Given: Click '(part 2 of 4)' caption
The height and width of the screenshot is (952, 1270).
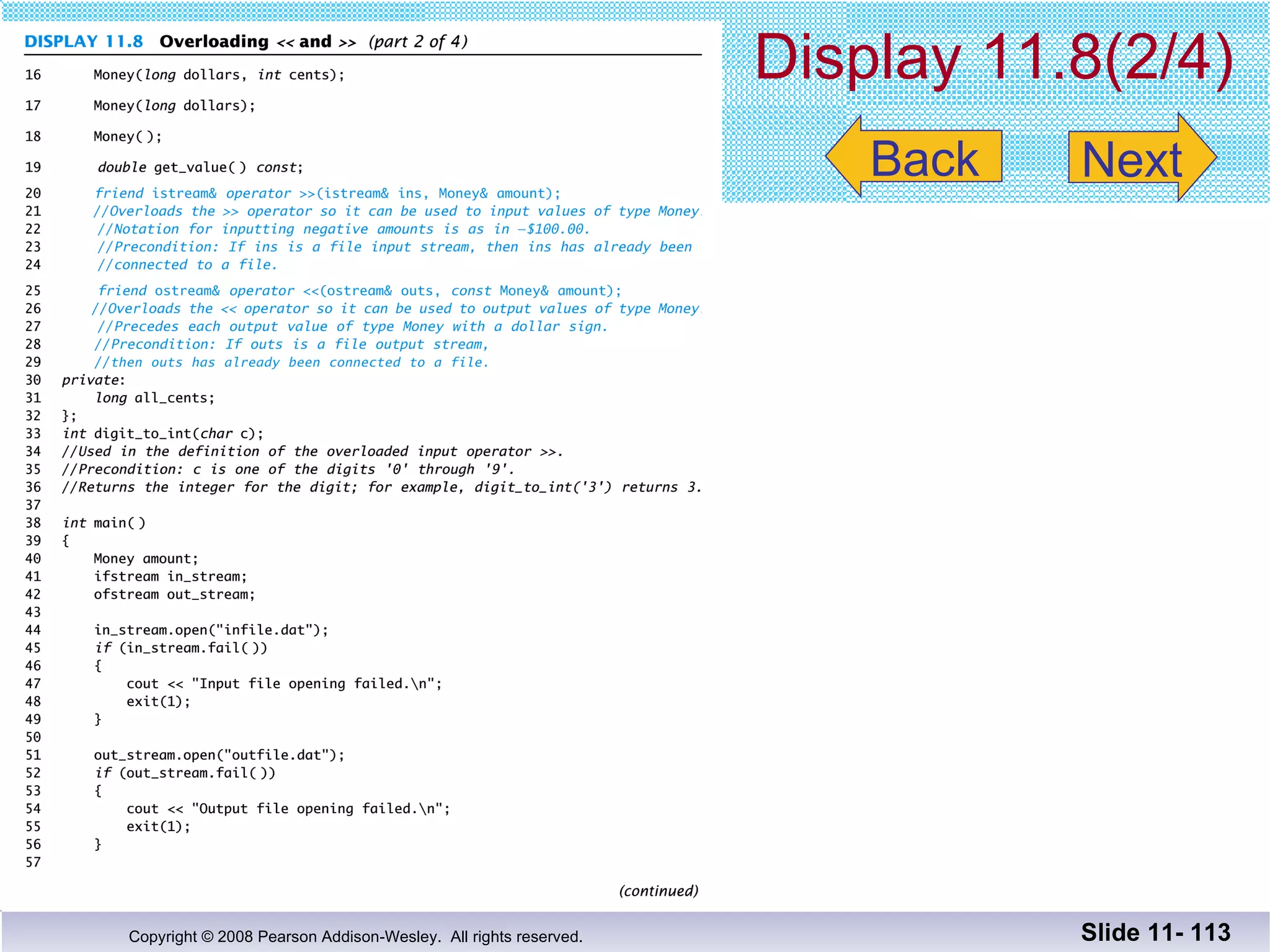Looking at the screenshot, I should 418,42.
